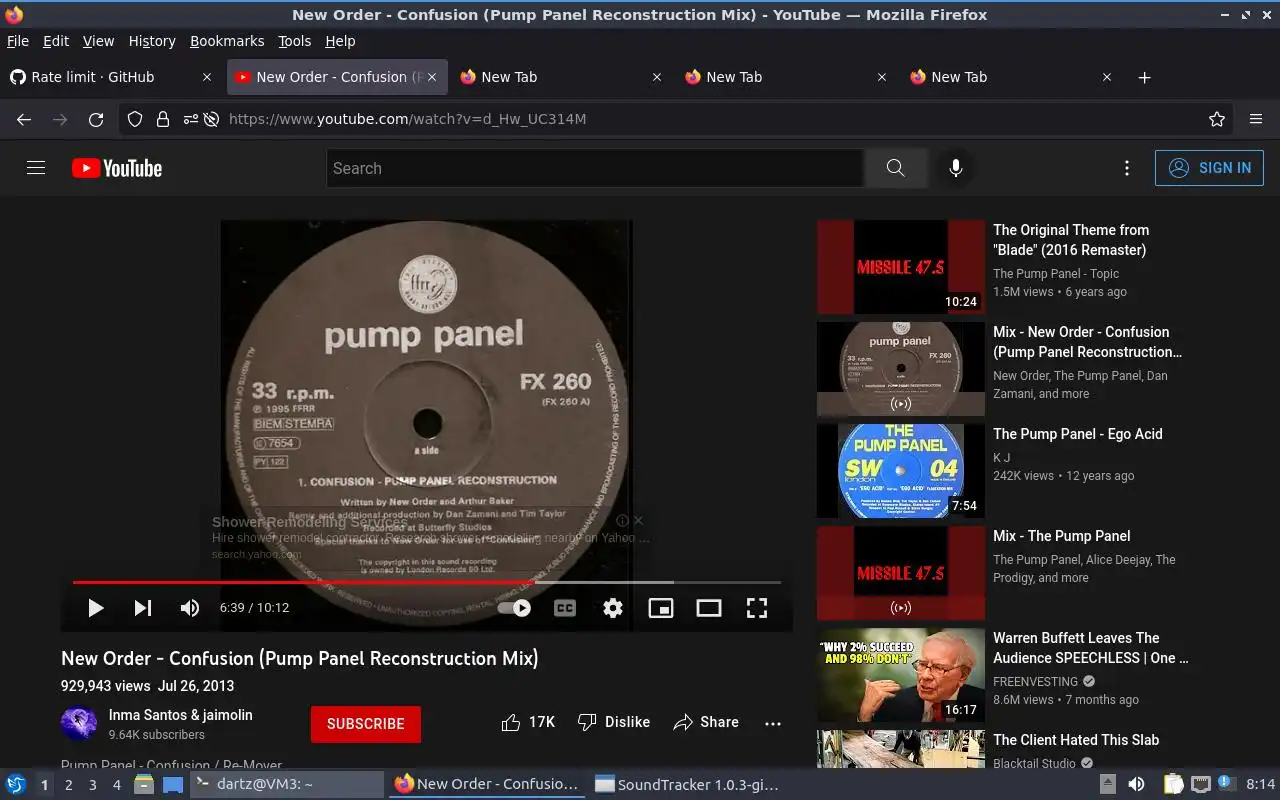Open YouTube settings three-dot menu
1280x800 pixels.
1127,168
